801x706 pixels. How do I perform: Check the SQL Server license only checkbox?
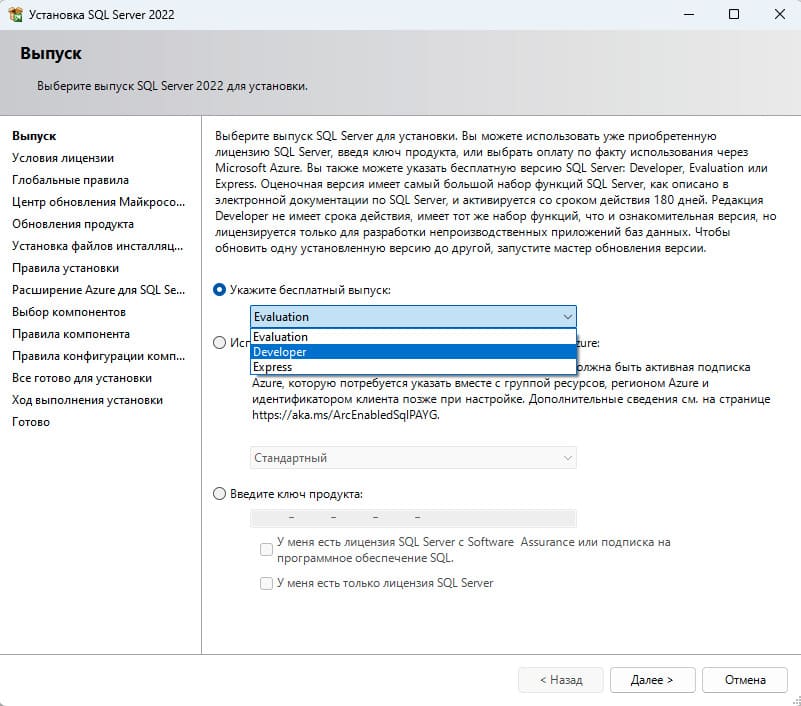click(x=266, y=583)
